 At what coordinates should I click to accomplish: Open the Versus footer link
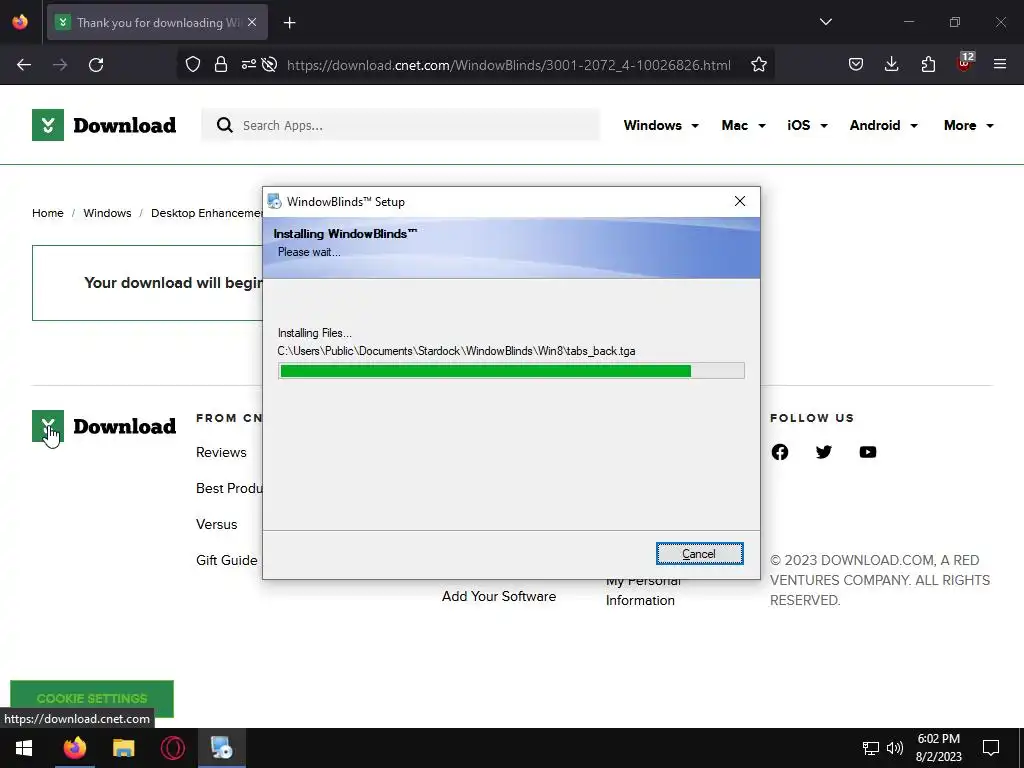pos(216,524)
